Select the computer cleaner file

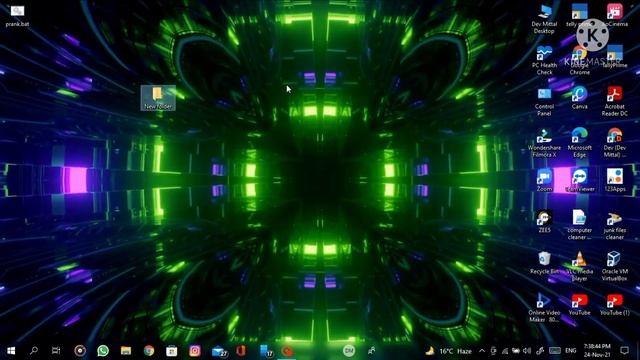click(580, 225)
